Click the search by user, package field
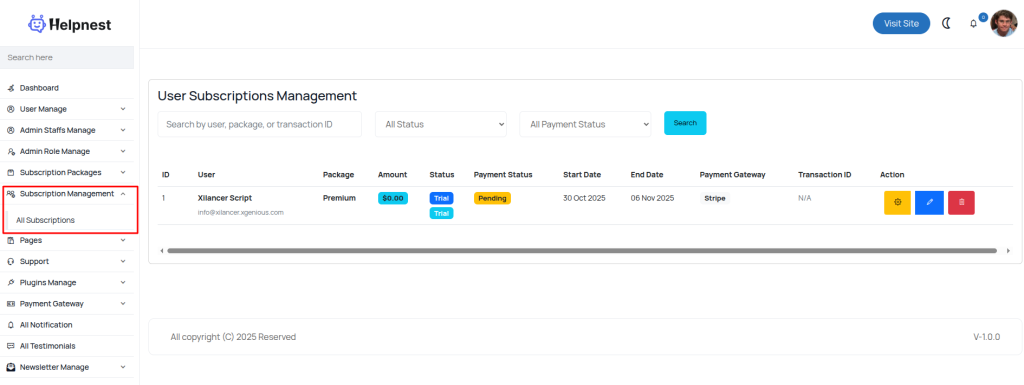 [x=259, y=124]
